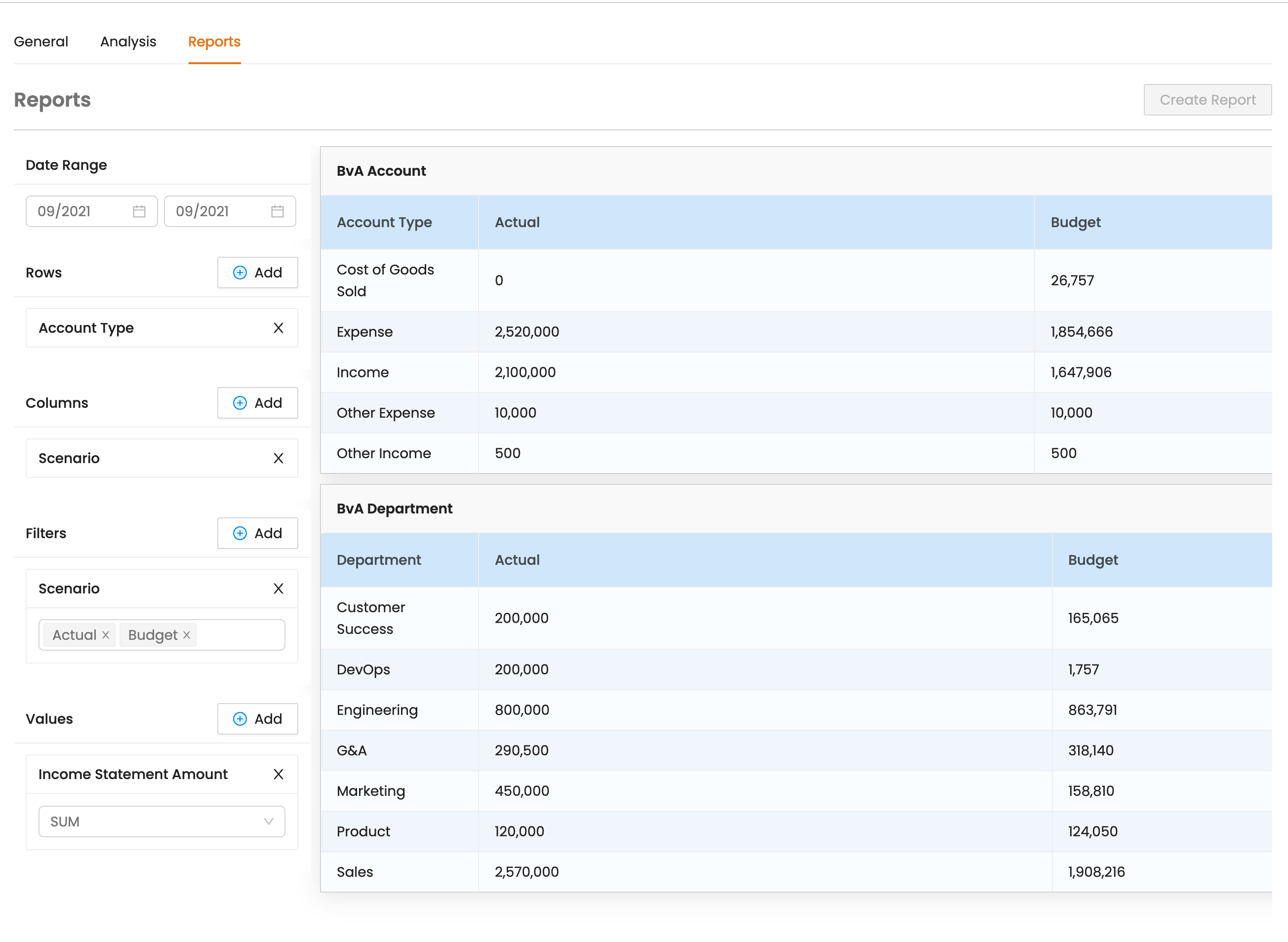
Task: Remove Scenario filter with X
Action: click(279, 589)
